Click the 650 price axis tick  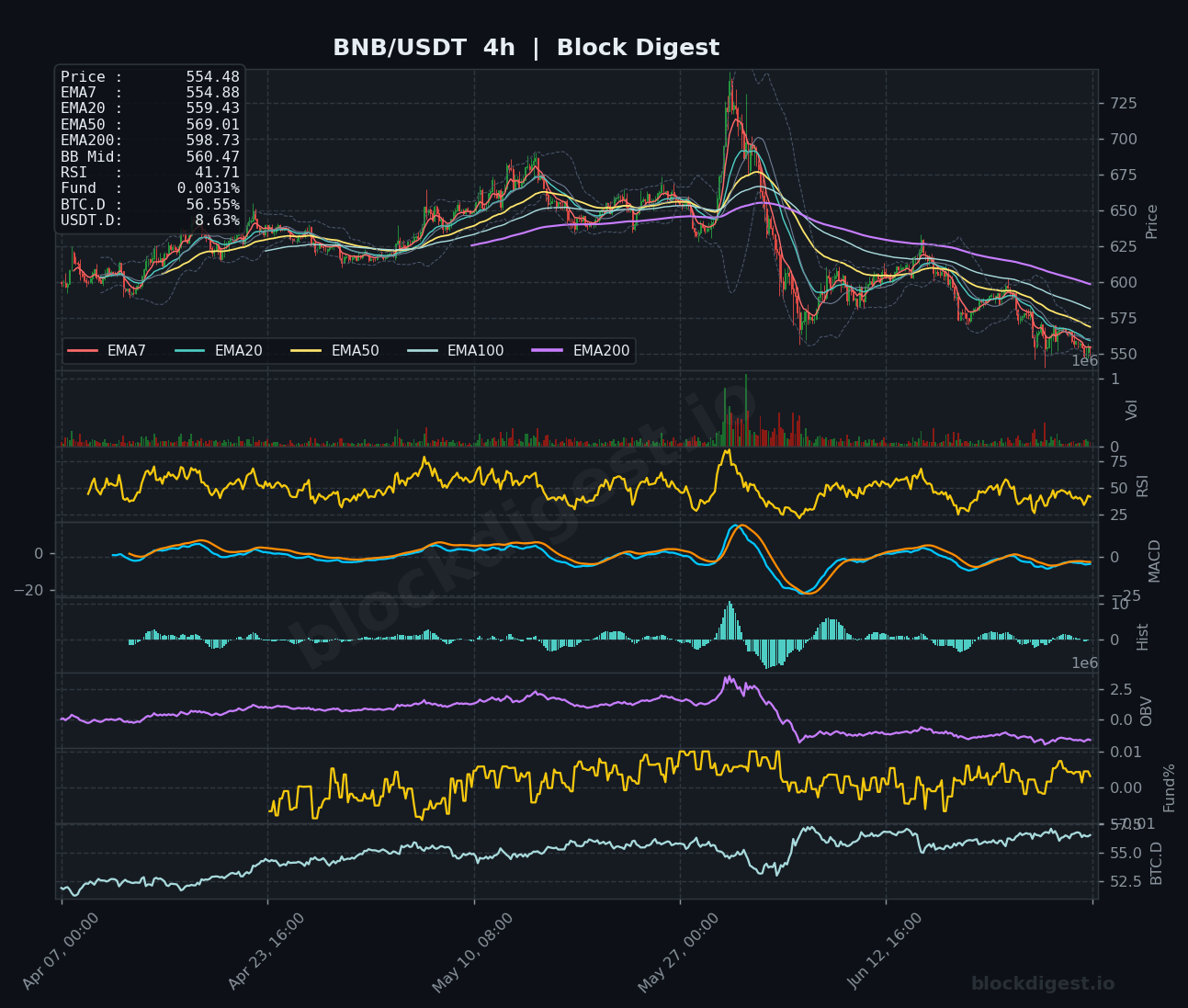[x=1124, y=211]
